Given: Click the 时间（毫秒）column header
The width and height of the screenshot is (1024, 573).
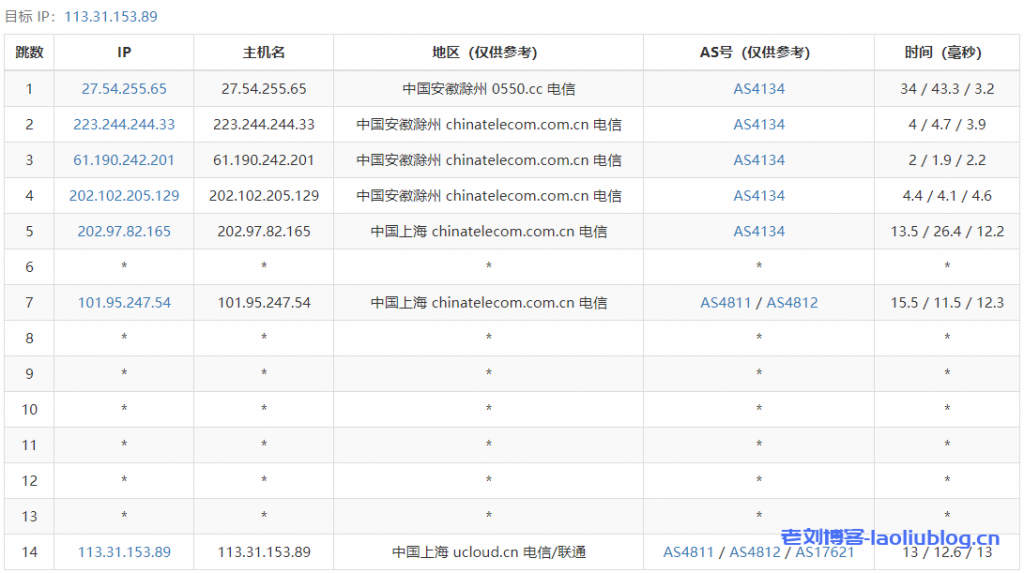Looking at the screenshot, I should tap(947, 53).
